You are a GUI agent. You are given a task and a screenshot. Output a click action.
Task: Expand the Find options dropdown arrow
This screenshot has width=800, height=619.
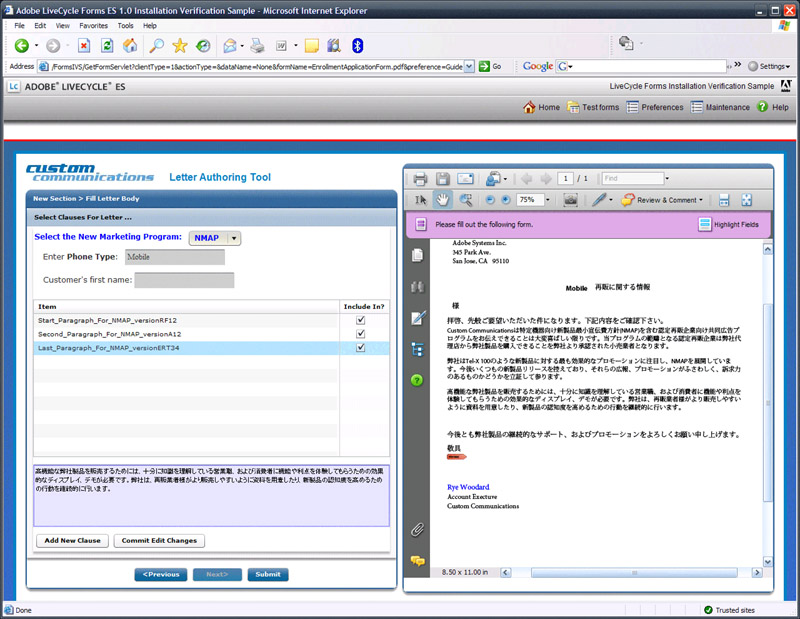pyautogui.click(x=667, y=179)
